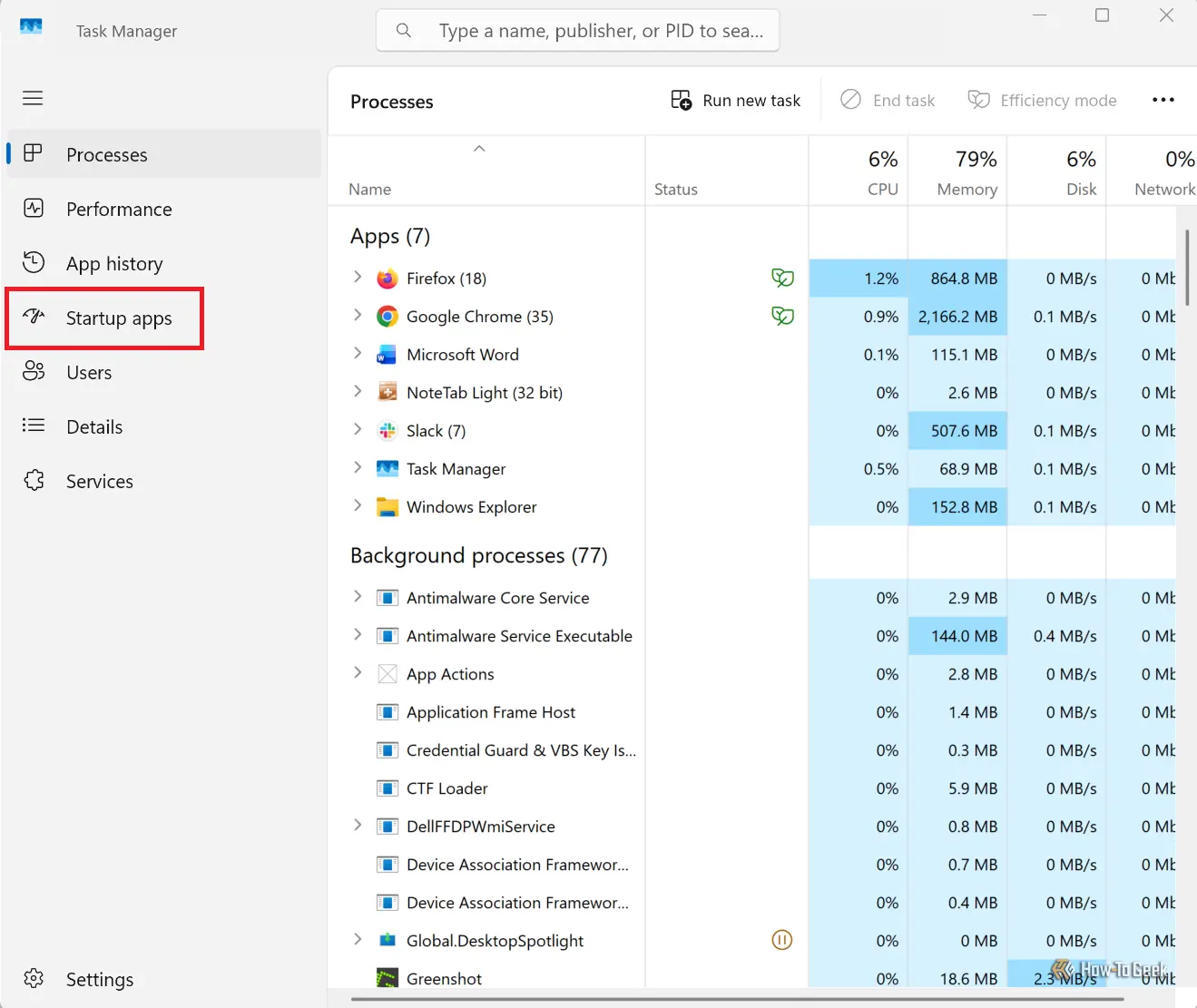Expand the NoteTab Light process group

point(358,391)
